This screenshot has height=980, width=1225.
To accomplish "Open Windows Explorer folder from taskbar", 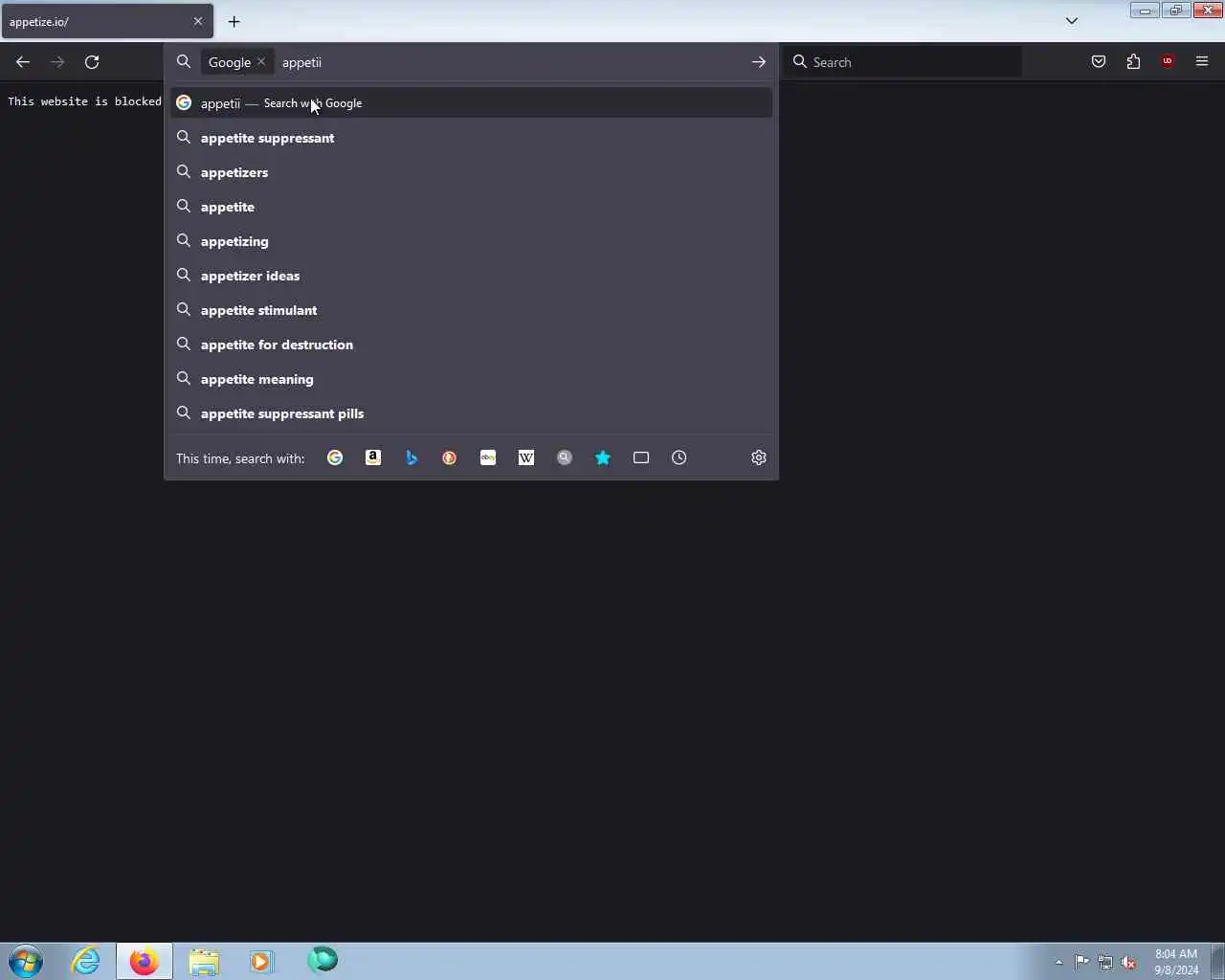I will (x=204, y=961).
